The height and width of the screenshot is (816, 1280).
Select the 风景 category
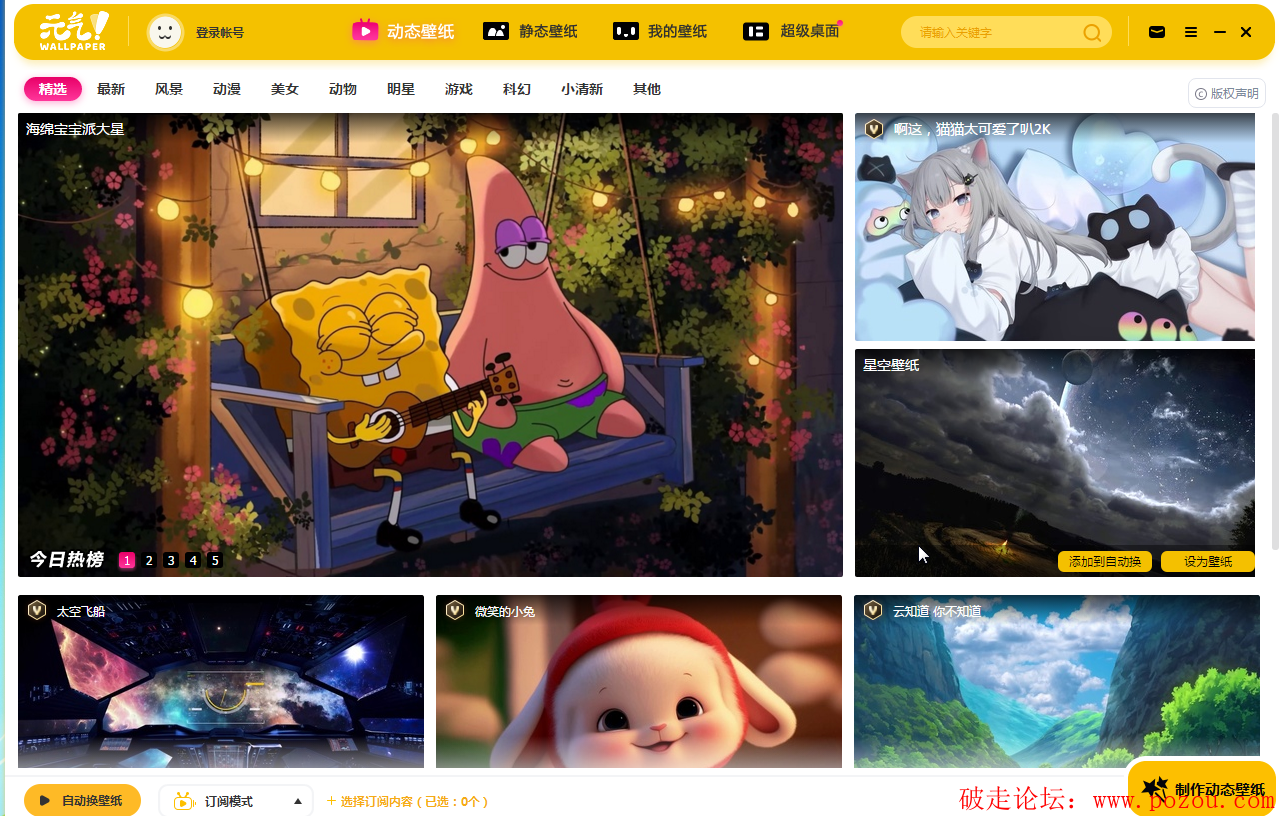point(169,89)
